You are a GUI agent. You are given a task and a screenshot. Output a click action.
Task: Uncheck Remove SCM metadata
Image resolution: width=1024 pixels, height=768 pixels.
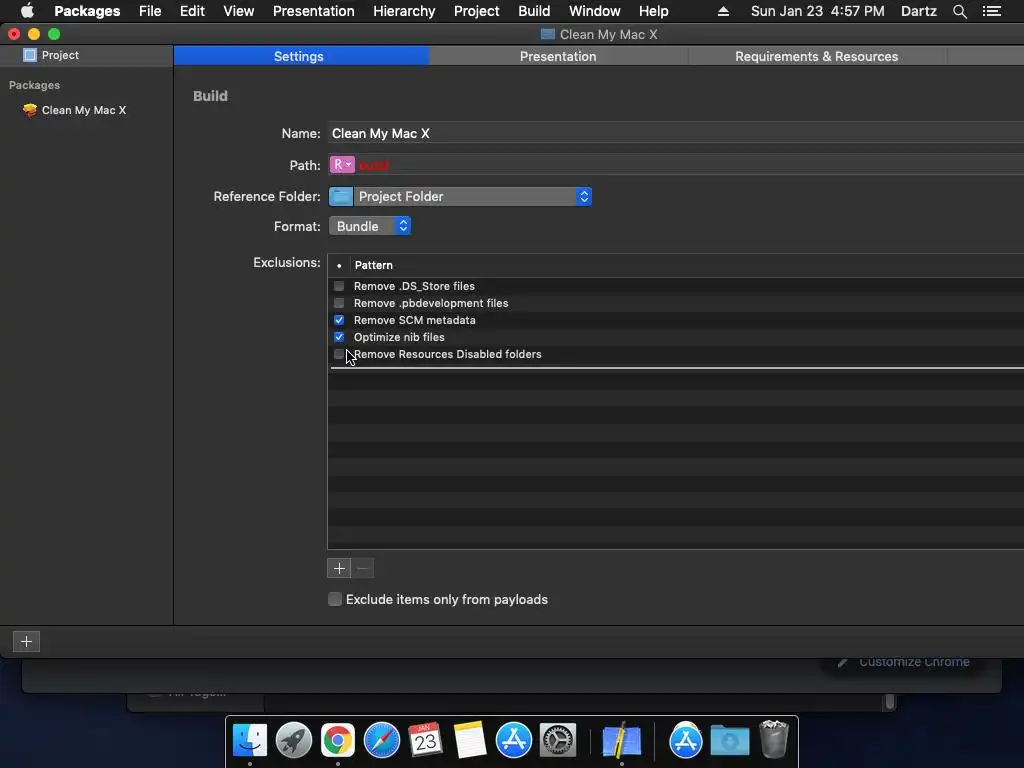click(x=339, y=320)
